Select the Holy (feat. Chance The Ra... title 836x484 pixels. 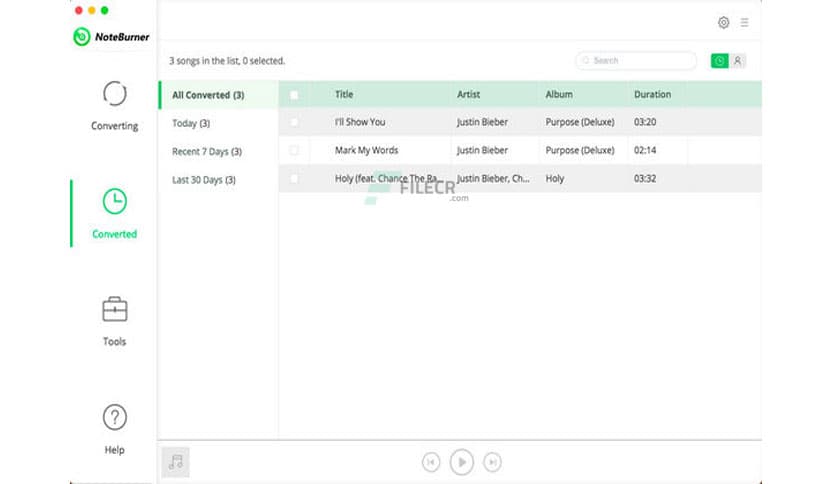click(386, 179)
